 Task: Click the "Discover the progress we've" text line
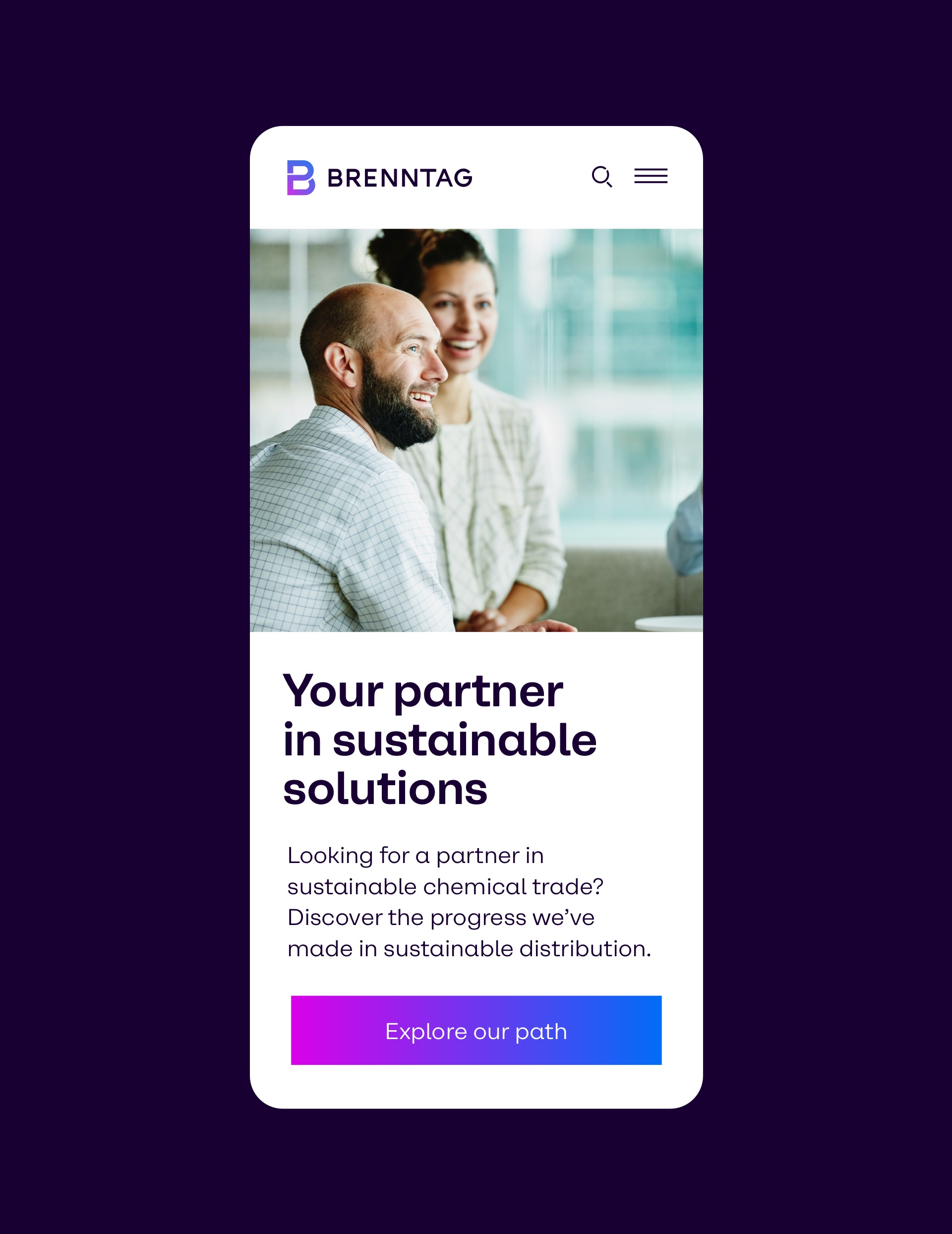441,918
